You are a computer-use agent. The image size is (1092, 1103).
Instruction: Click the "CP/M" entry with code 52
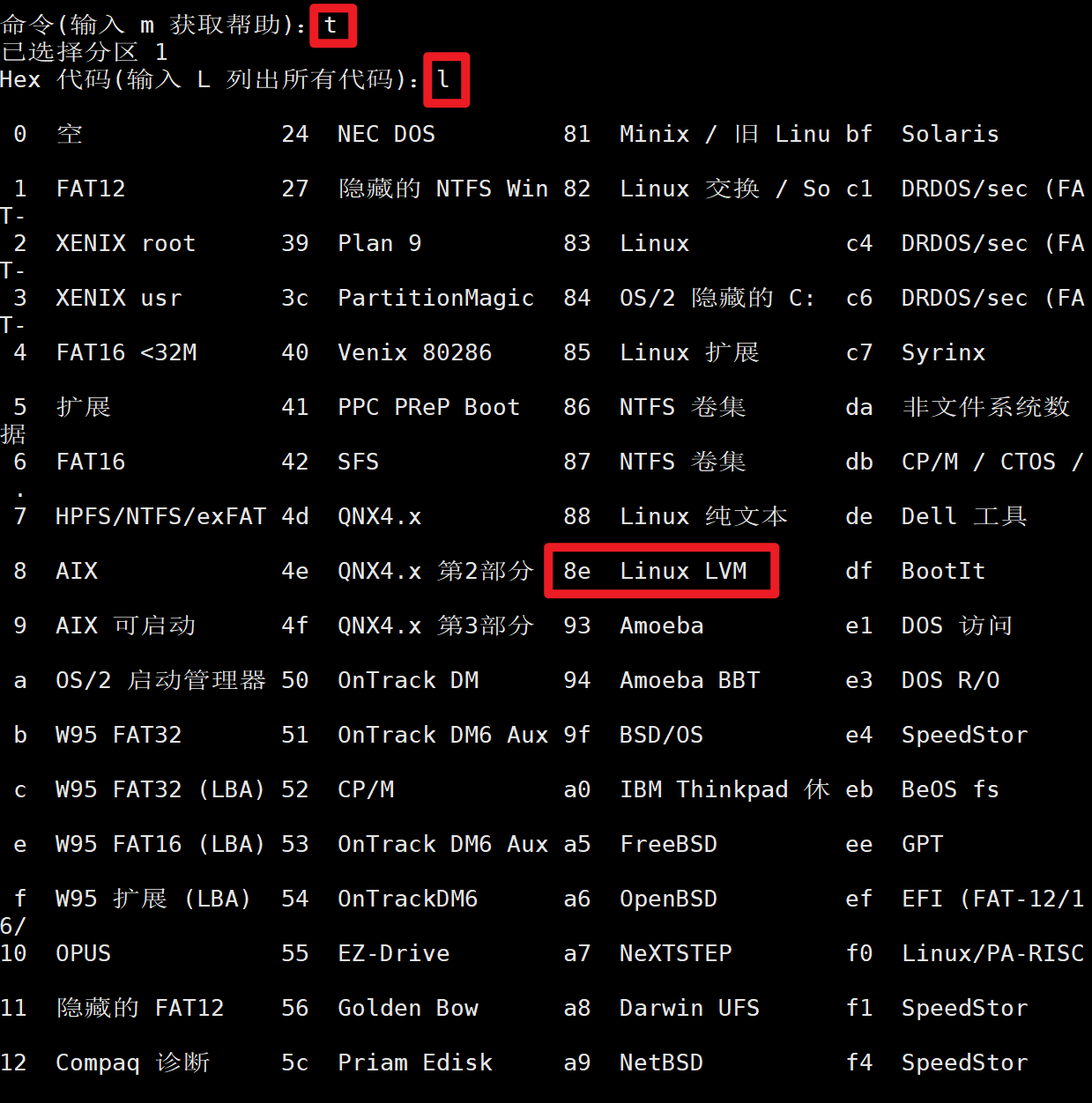366,789
